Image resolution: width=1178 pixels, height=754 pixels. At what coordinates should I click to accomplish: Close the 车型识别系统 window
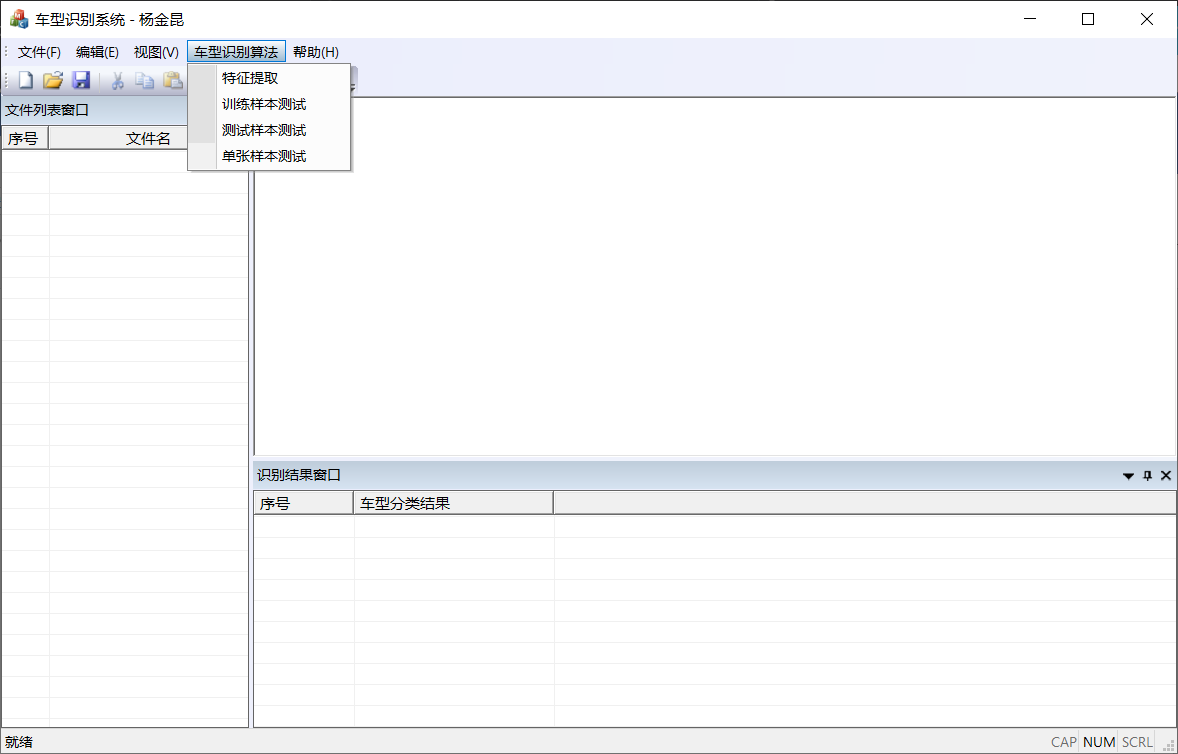click(1146, 20)
